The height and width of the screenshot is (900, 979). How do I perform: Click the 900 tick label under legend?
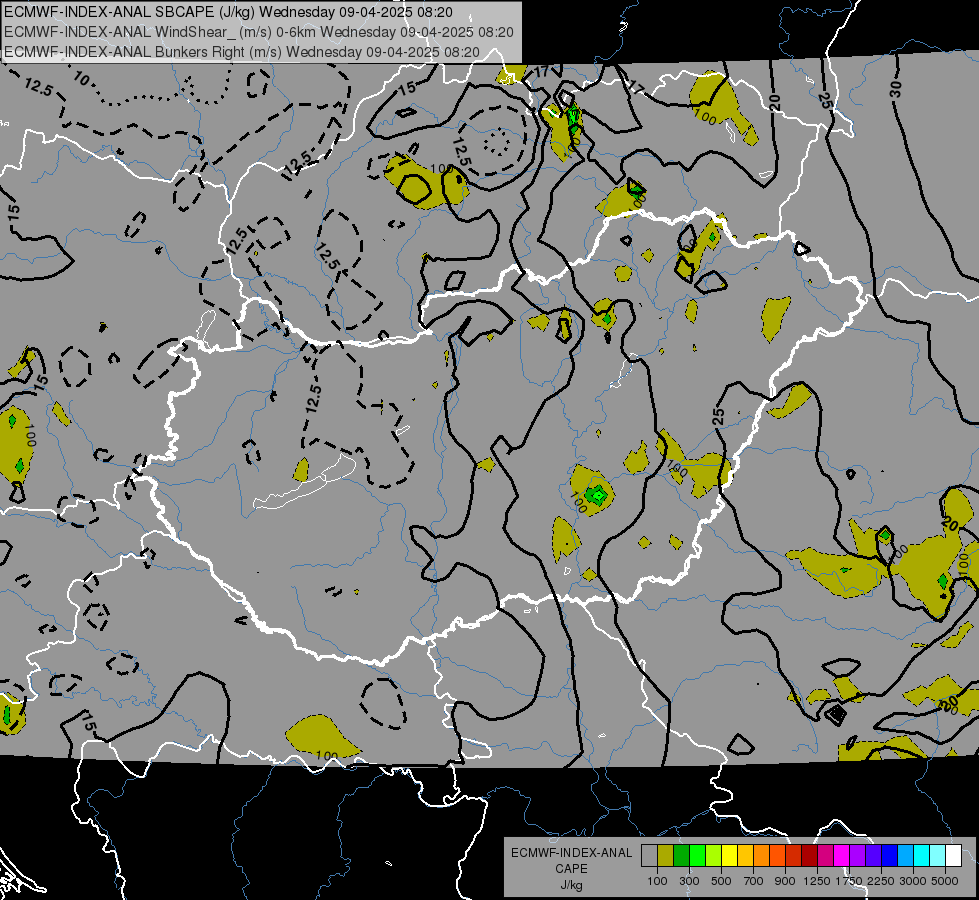pos(785,881)
